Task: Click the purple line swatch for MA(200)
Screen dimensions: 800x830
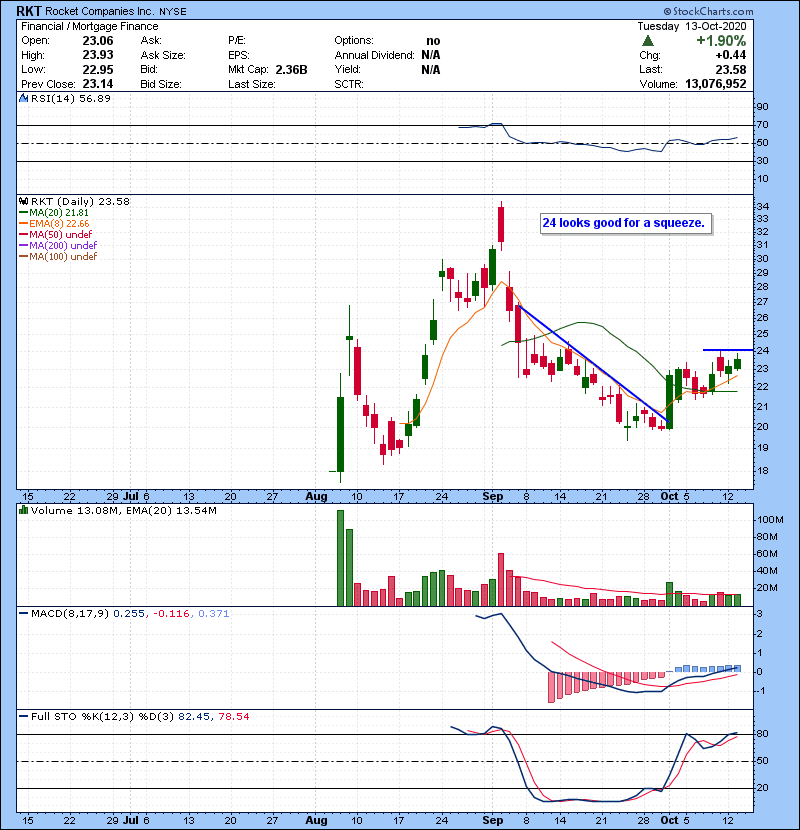Action: click(24, 246)
